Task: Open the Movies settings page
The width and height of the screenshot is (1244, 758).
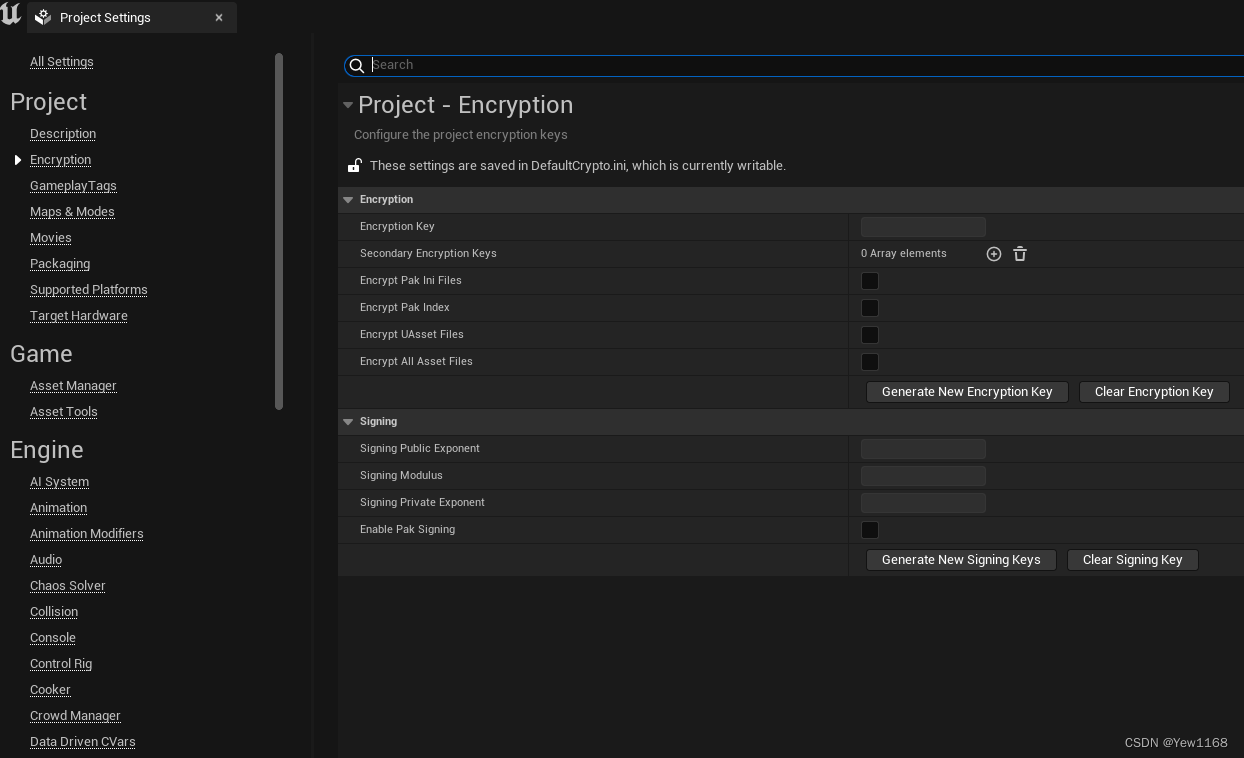Action: pyautogui.click(x=51, y=238)
